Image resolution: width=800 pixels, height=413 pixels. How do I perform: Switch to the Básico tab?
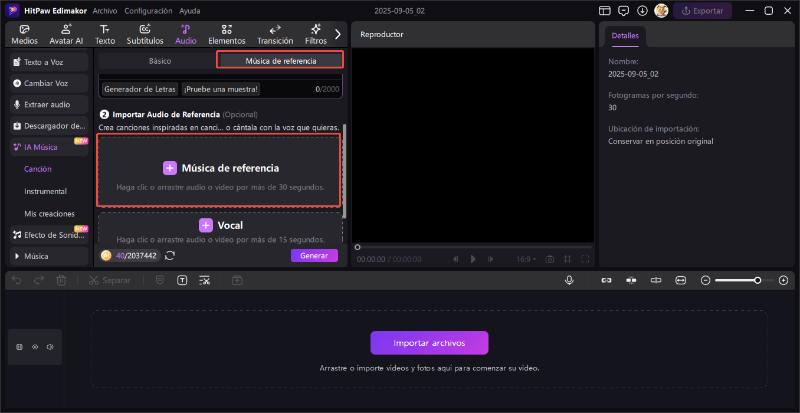tap(160, 61)
